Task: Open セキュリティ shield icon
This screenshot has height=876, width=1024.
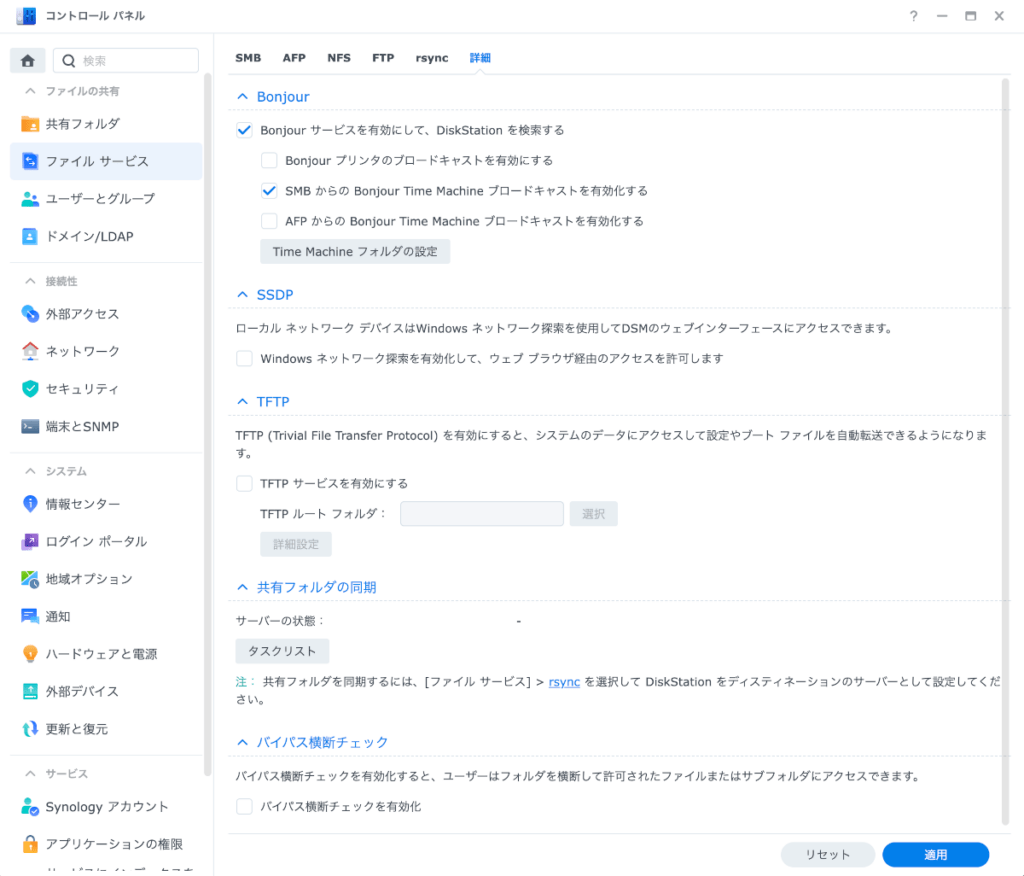Action: pyautogui.click(x=30, y=389)
